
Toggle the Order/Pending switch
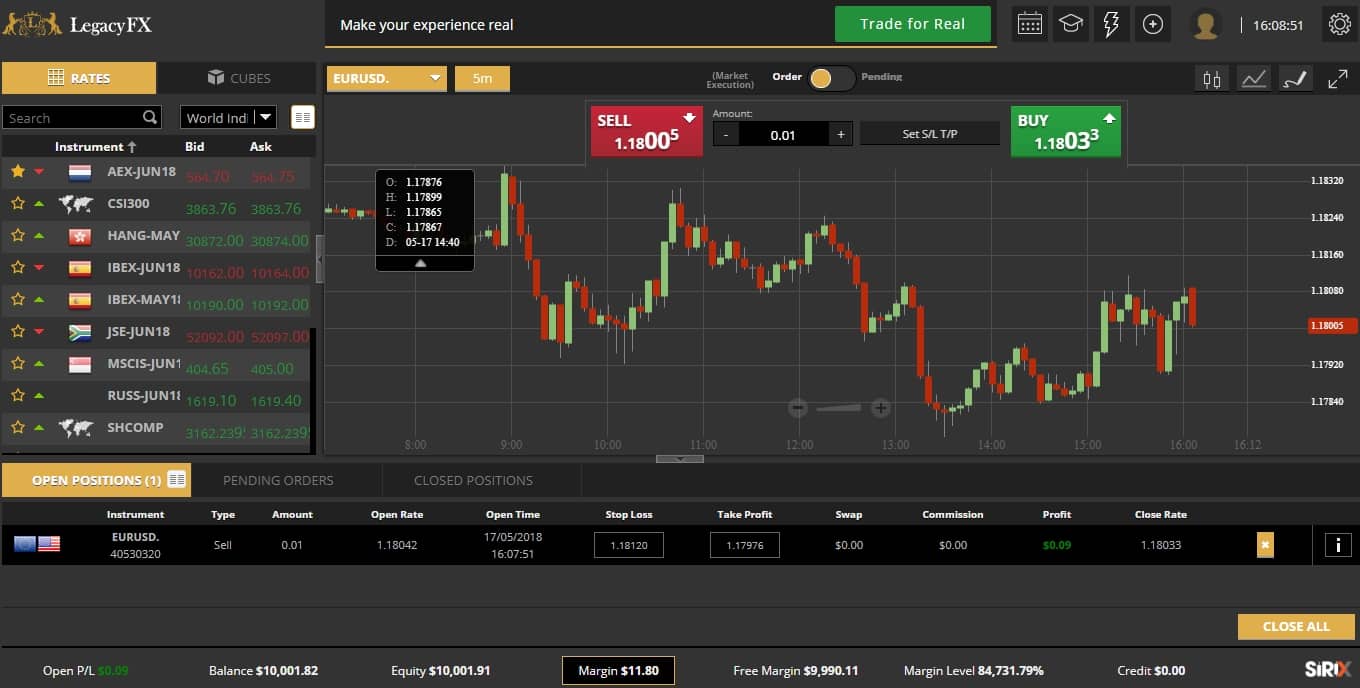[830, 78]
